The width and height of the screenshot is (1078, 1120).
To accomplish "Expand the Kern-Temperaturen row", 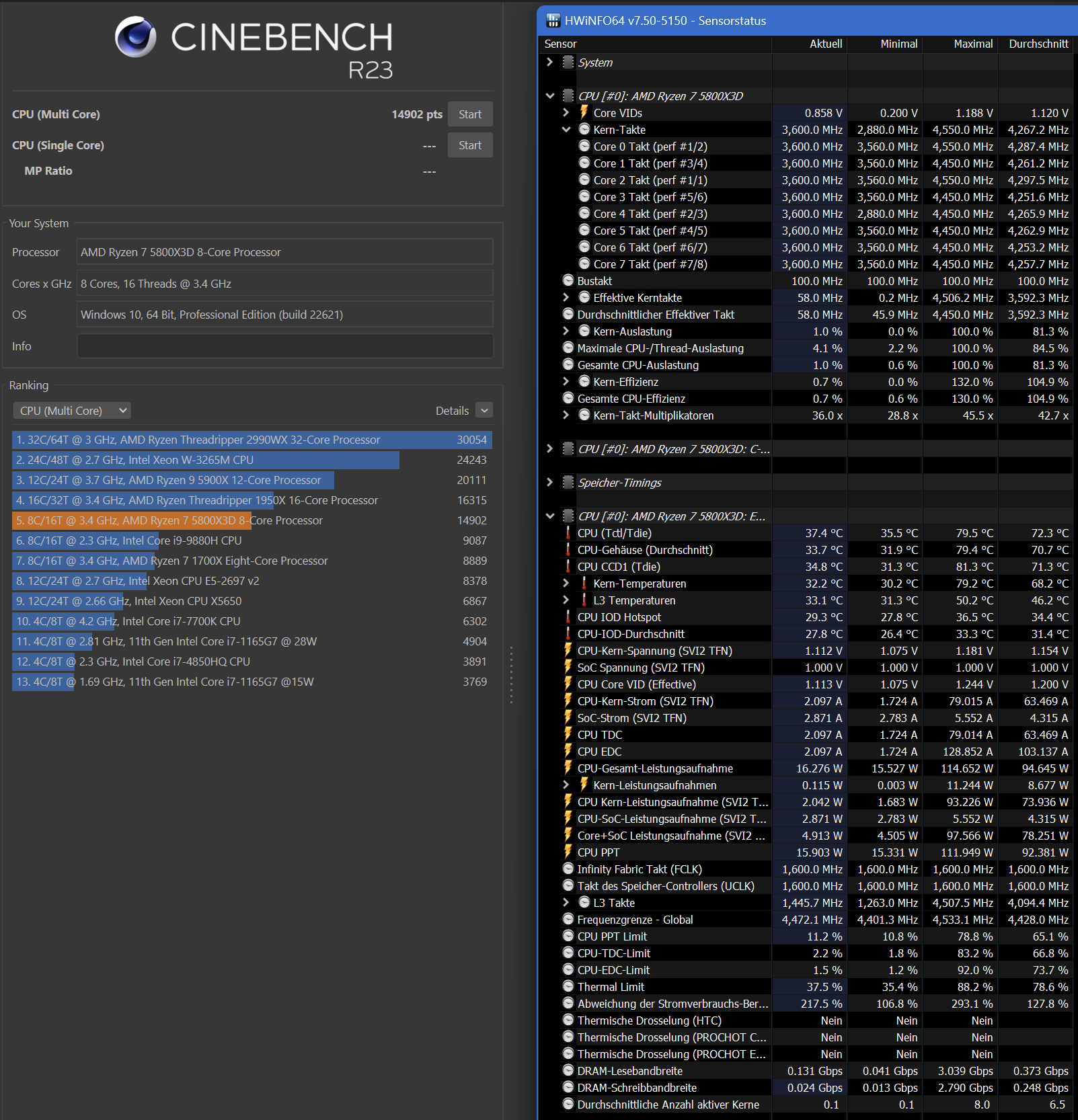I will [566, 584].
